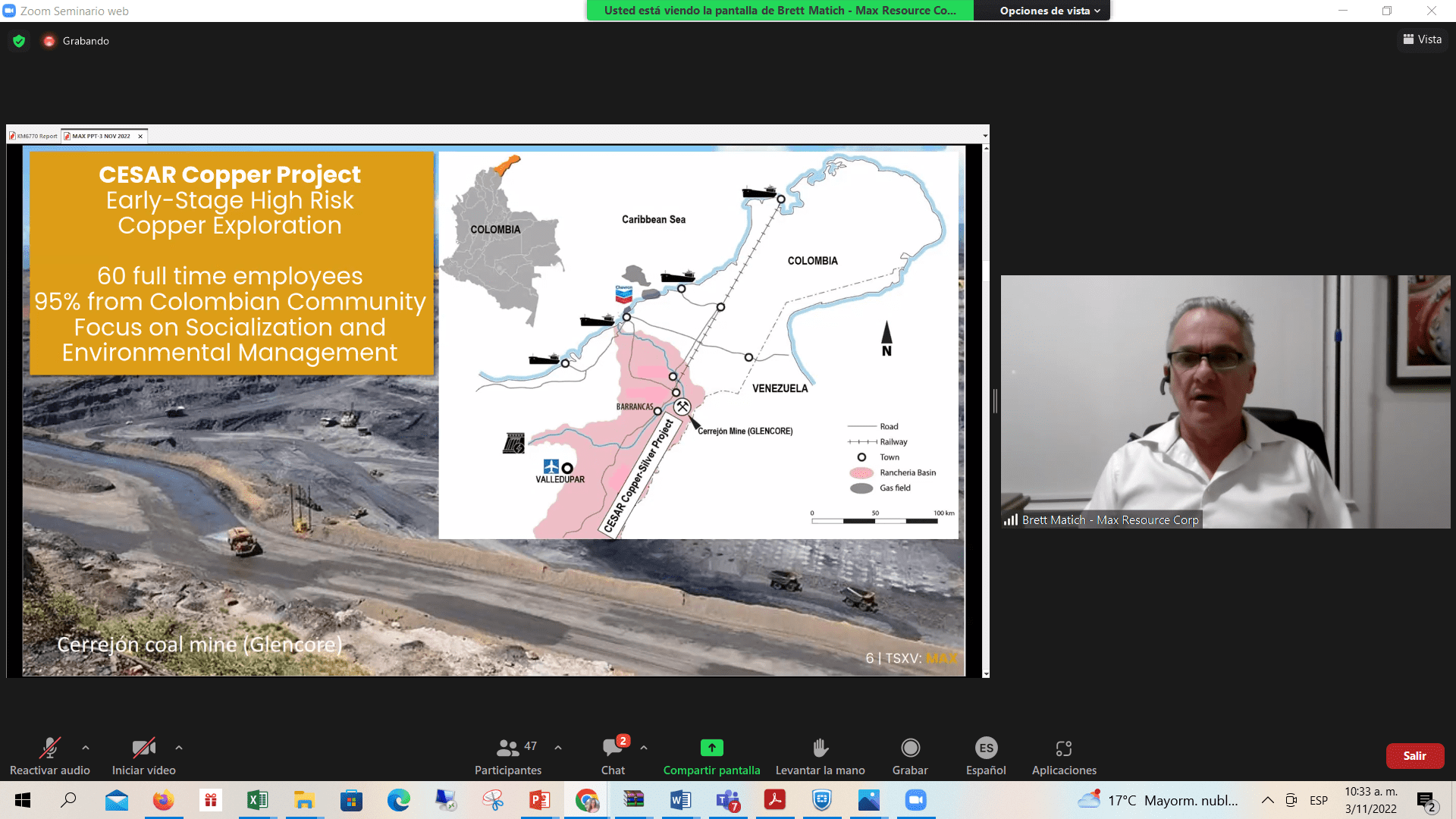Click the green screen-sharing notification banner
Image resolution: width=1456 pixels, height=819 pixels.
pos(780,11)
